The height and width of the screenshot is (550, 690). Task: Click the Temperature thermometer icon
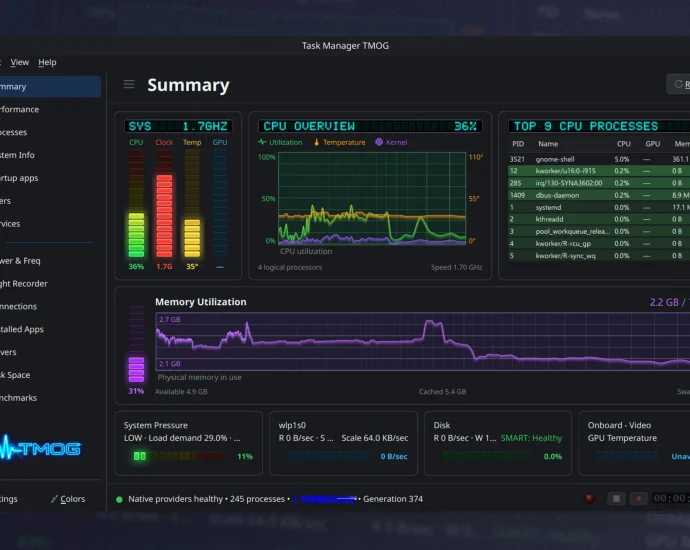tap(316, 142)
